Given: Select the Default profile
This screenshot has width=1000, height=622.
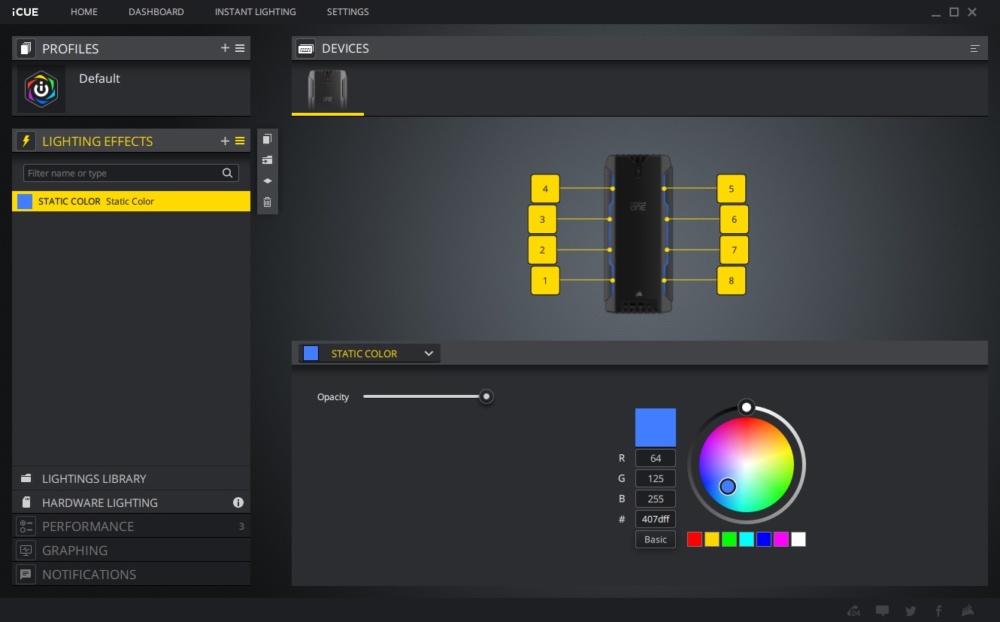Looking at the screenshot, I should 131,89.
